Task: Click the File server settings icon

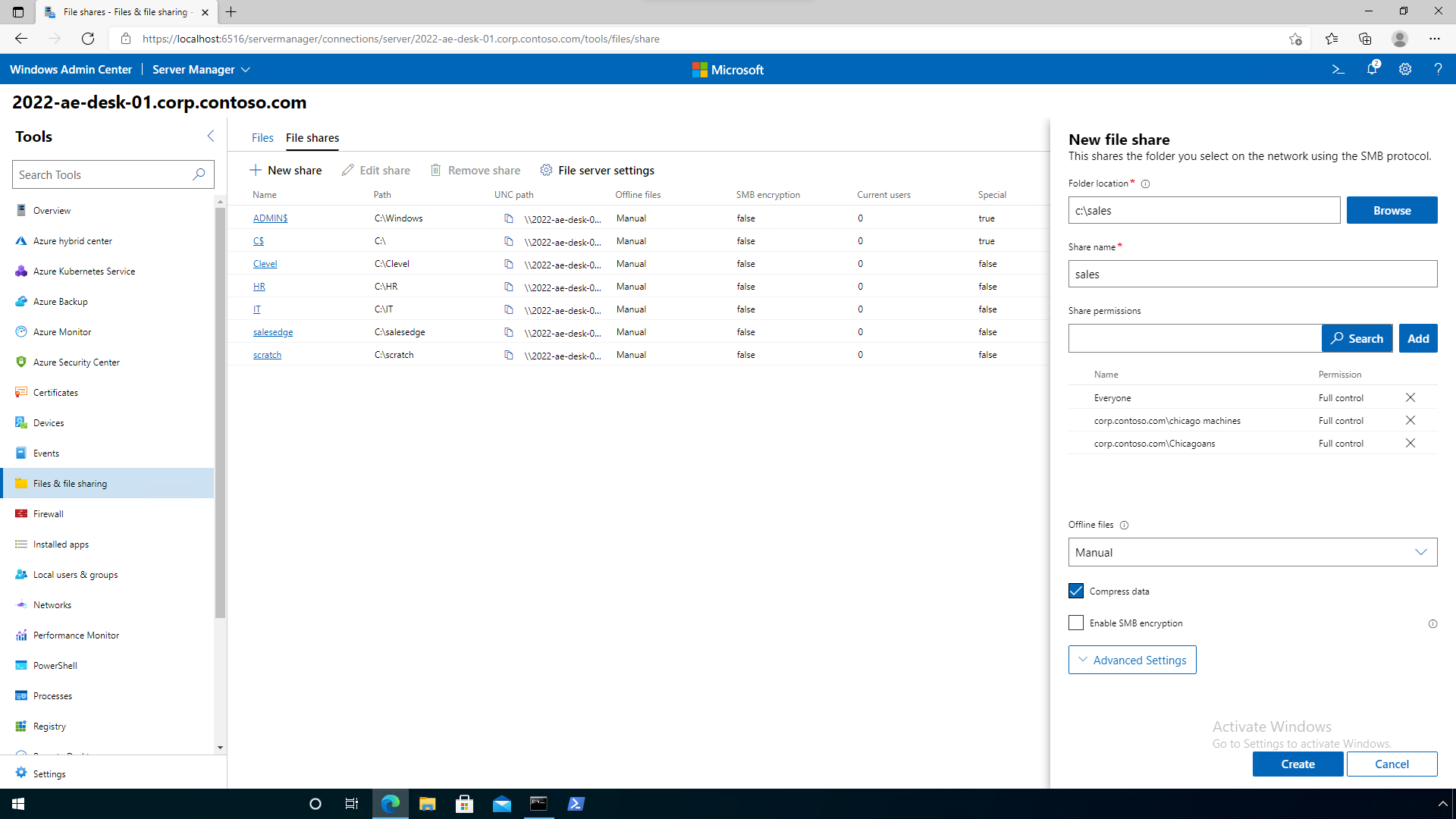Action: pyautogui.click(x=547, y=170)
